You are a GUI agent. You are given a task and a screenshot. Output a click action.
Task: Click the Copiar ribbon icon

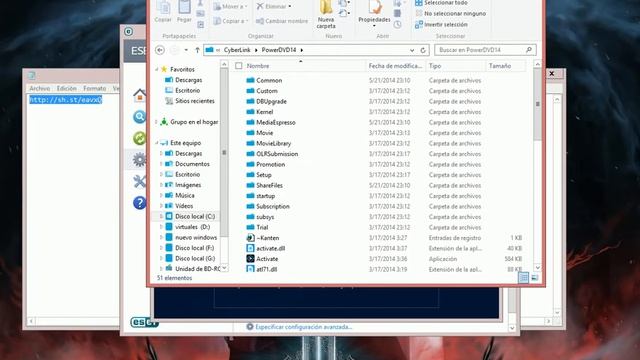(x=163, y=11)
